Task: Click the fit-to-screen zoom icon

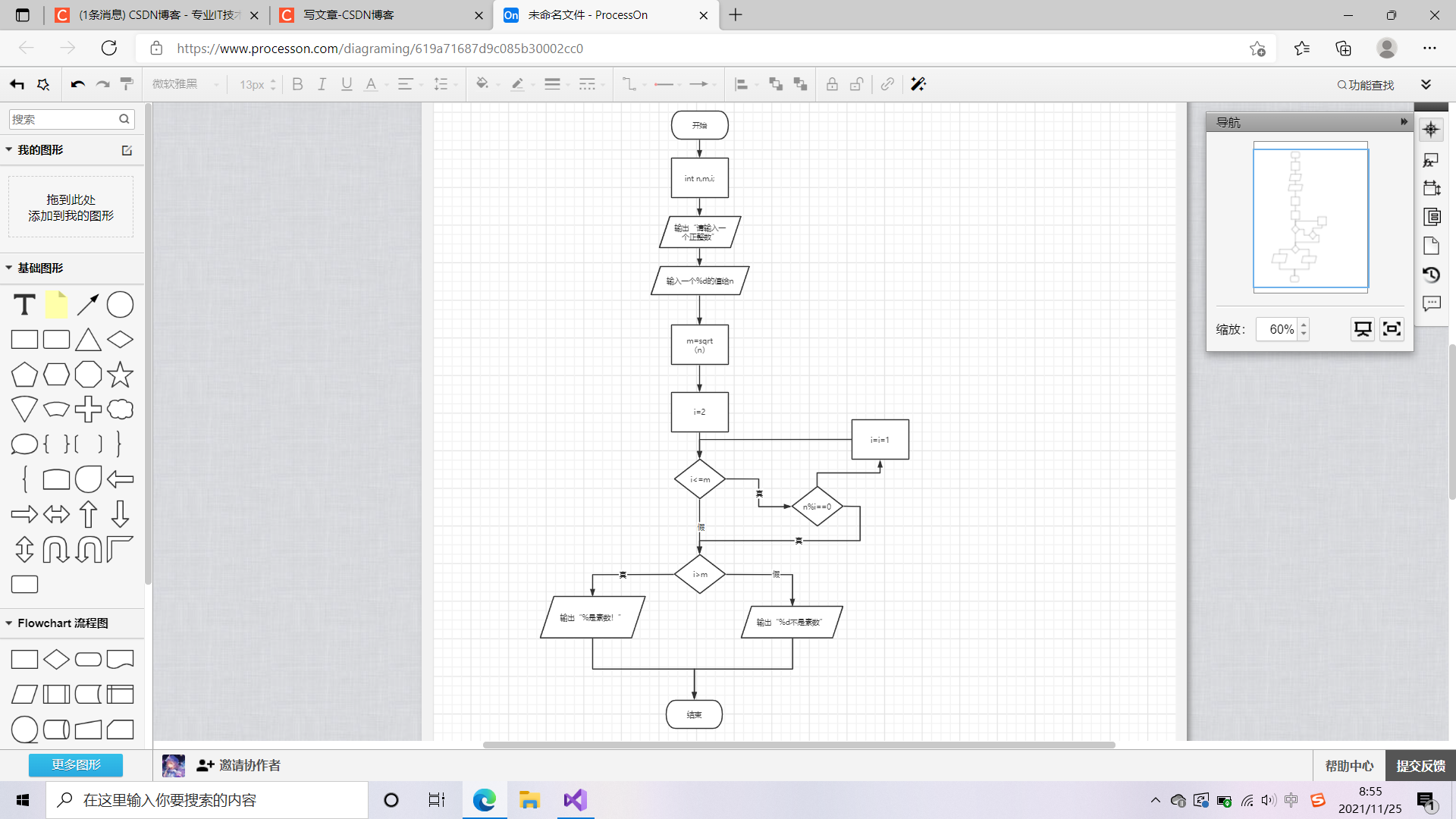Action: point(1392,329)
